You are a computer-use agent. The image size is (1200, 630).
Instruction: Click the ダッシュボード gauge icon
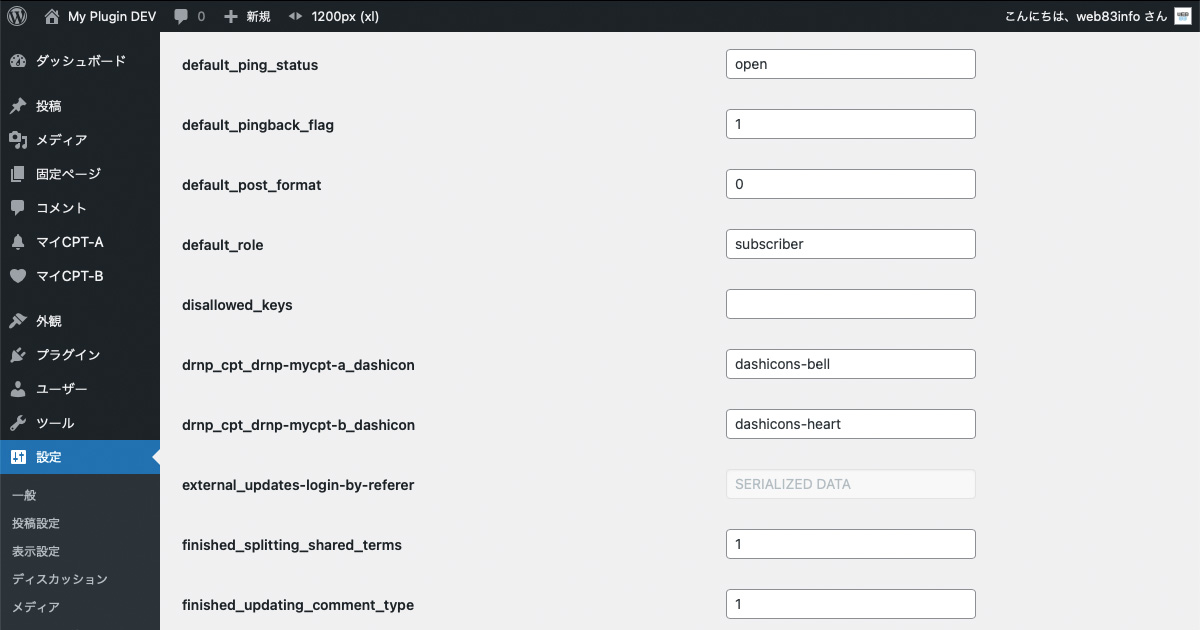pyautogui.click(x=18, y=61)
